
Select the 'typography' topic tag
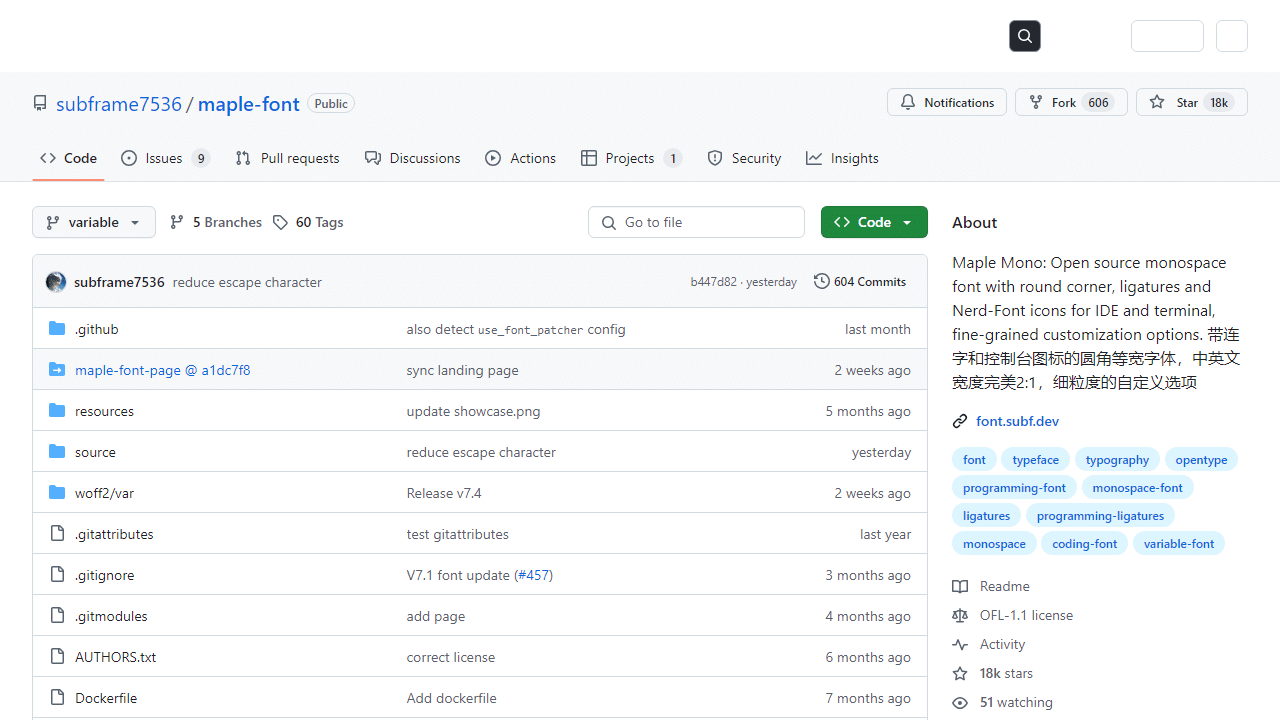click(x=1117, y=460)
